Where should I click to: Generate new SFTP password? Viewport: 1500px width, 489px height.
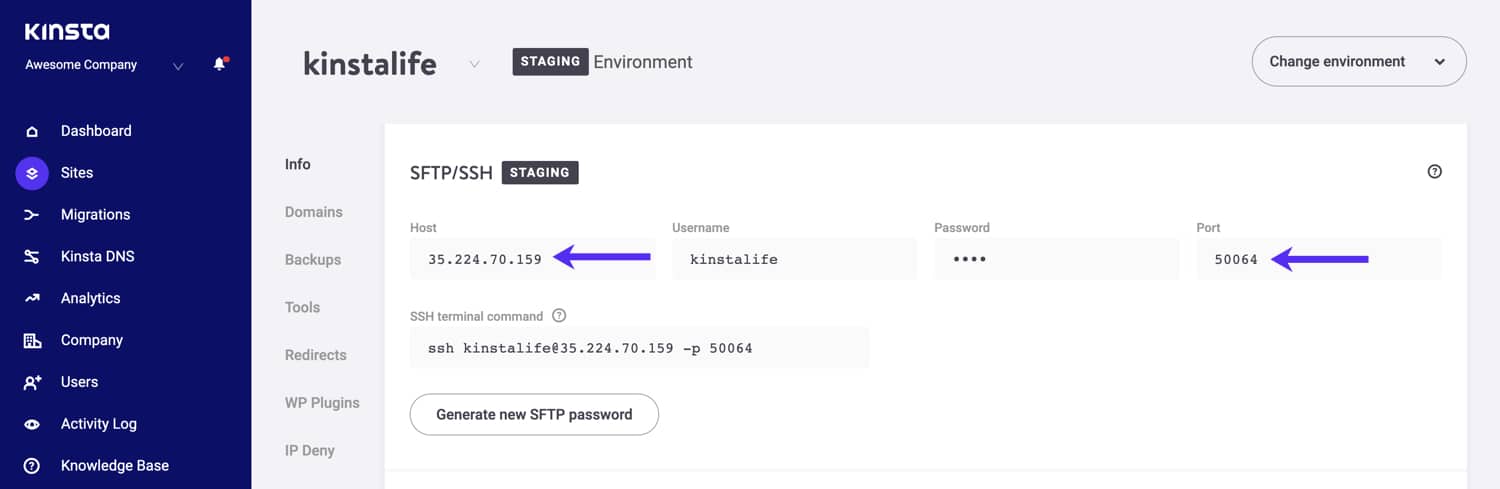[x=534, y=414]
